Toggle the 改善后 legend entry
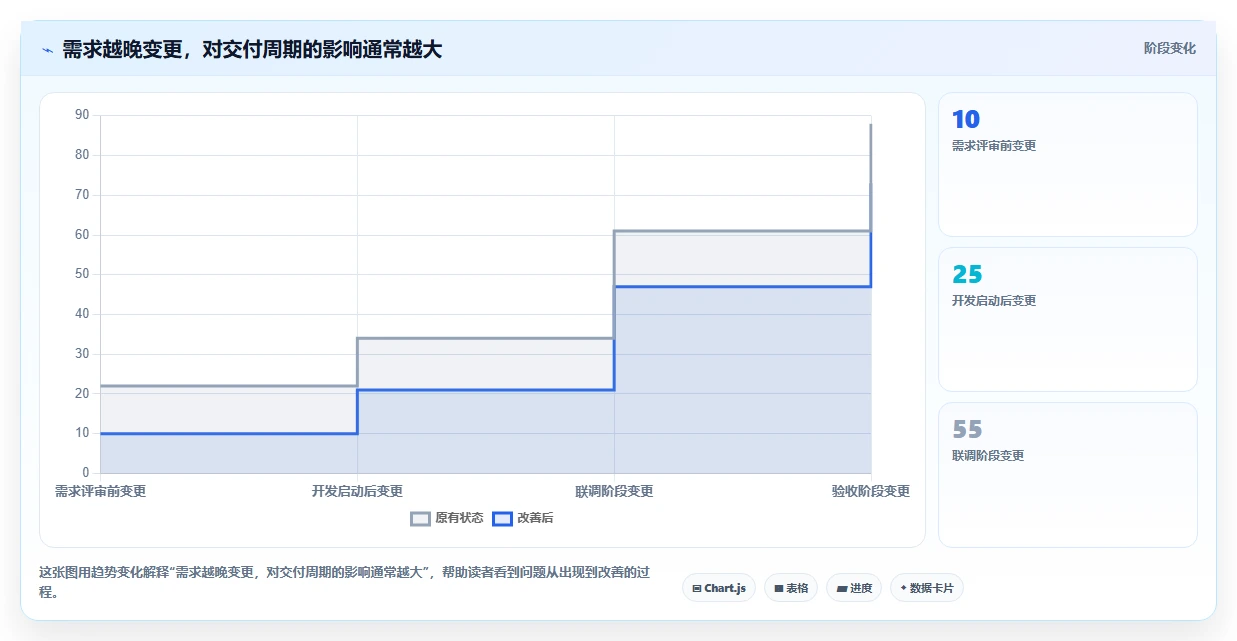The height and width of the screenshot is (641, 1237). 523,518
